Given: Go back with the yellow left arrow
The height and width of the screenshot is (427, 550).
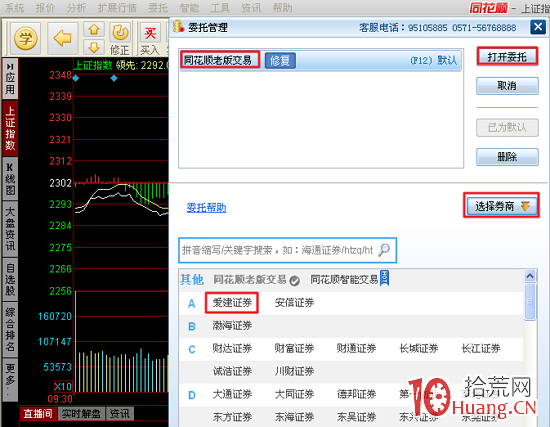Looking at the screenshot, I should coord(62,38).
